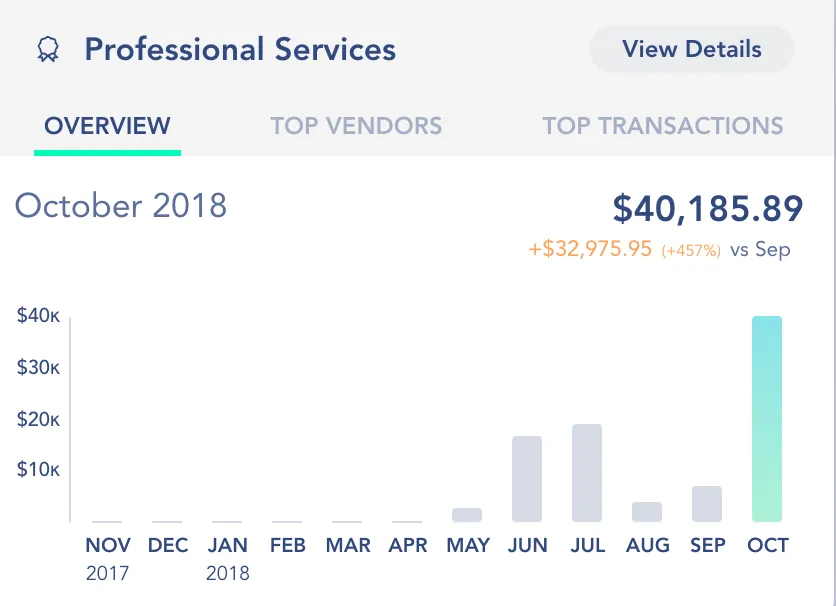The height and width of the screenshot is (606, 836).
Task: Select the September bar
Action: pyautogui.click(x=707, y=504)
